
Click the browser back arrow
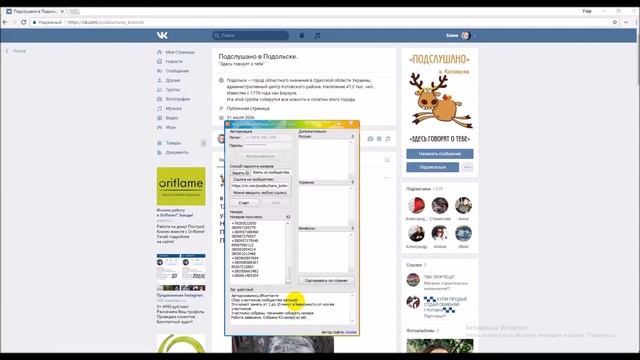(x=5, y=22)
